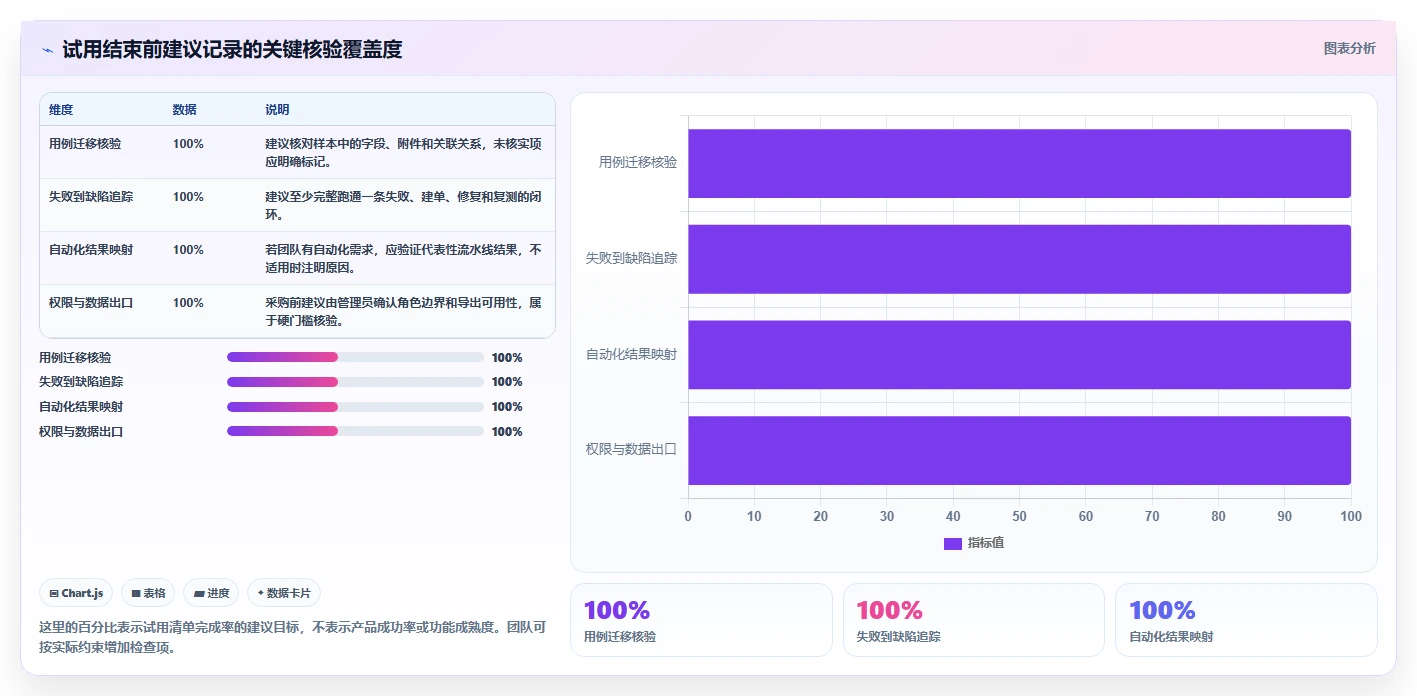This screenshot has height=696, width=1417.
Task: Click the footnote starting 这里的百分比表示
Action: click(x=292, y=637)
